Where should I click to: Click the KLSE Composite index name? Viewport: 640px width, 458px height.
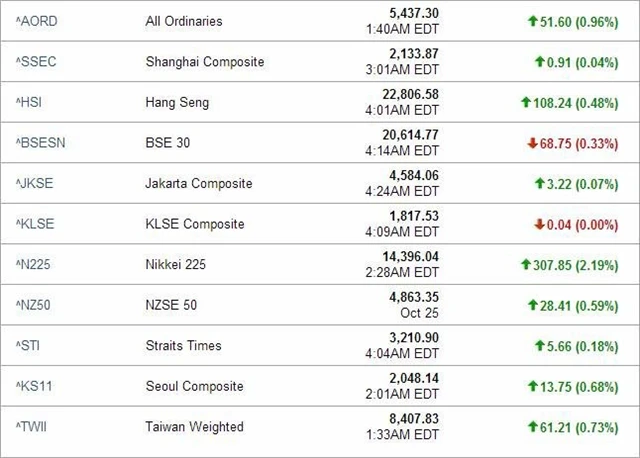194,224
